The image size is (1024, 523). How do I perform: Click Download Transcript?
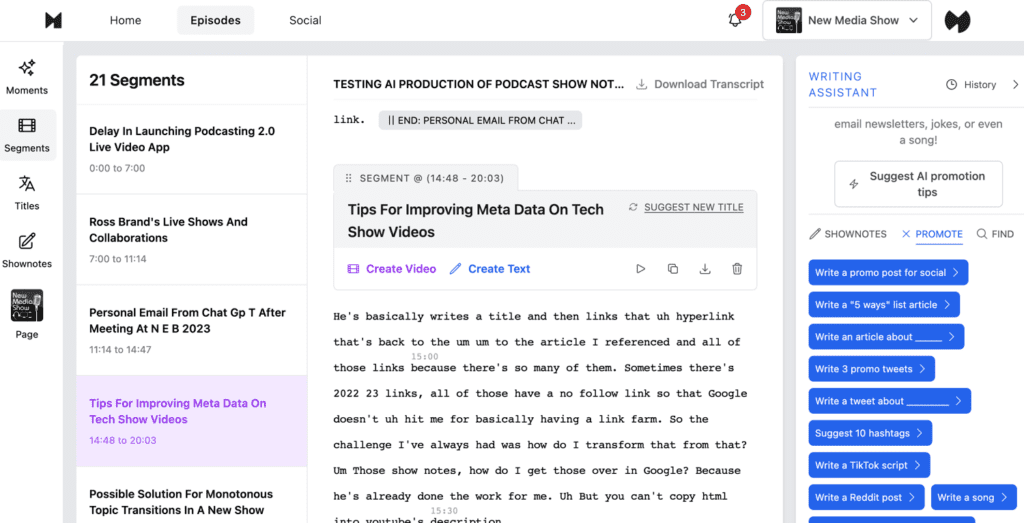[x=700, y=84]
